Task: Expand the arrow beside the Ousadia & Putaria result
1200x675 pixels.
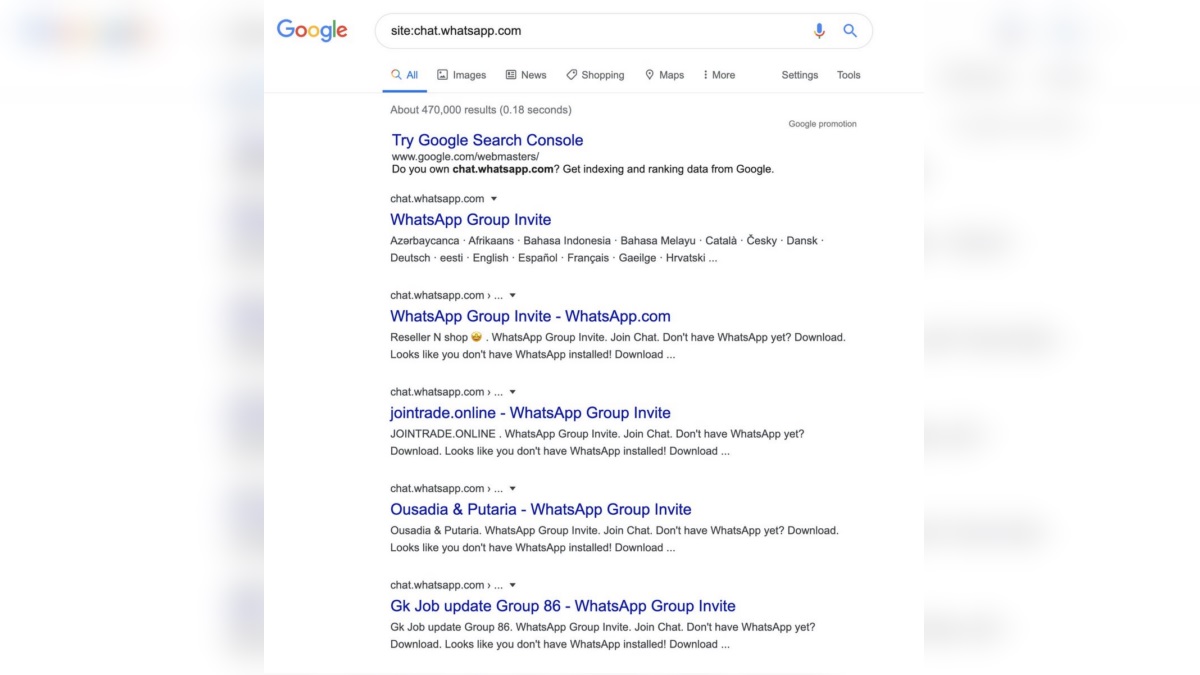Action: tap(511, 488)
